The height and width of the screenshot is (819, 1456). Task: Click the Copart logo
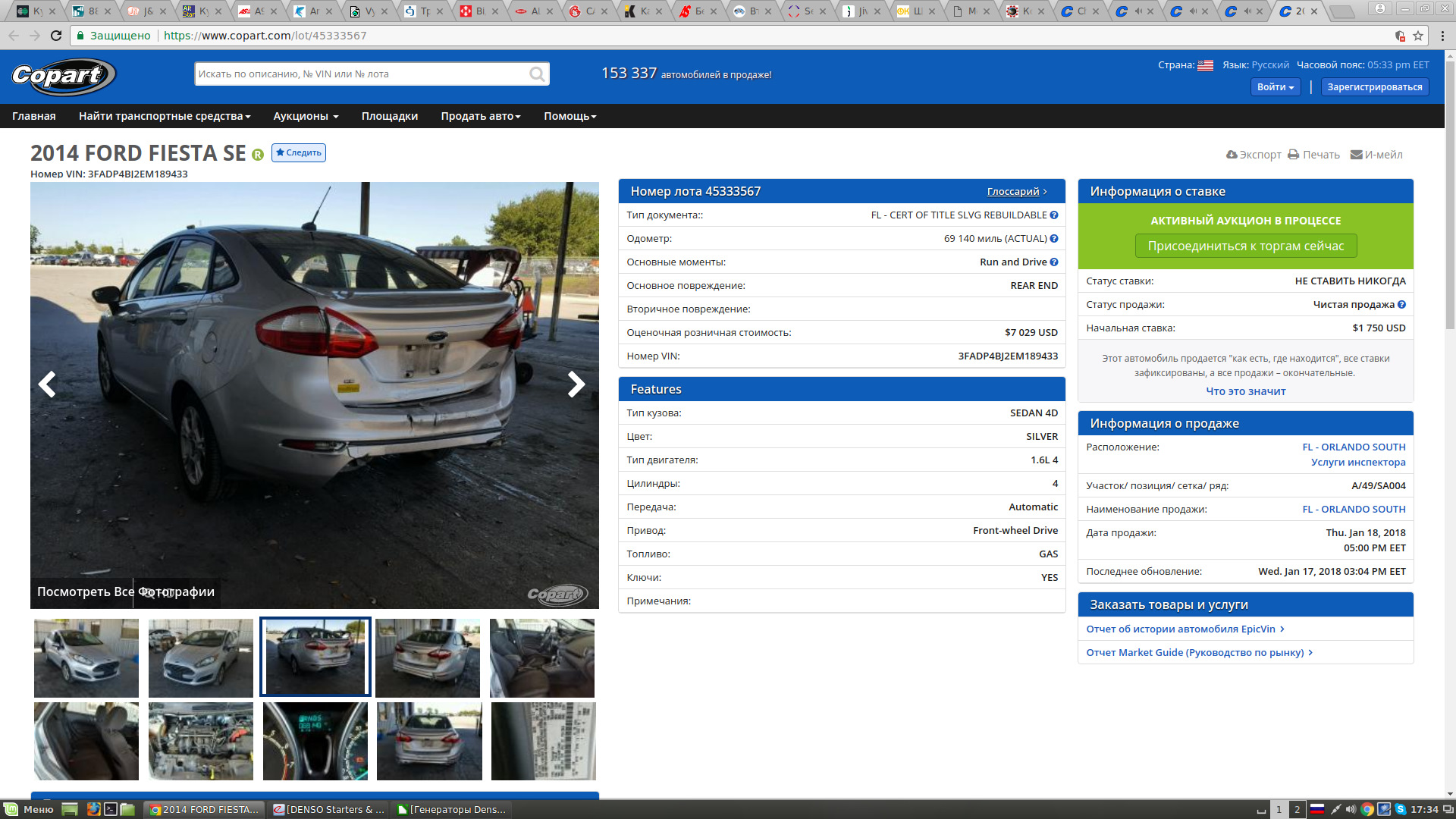[x=64, y=76]
